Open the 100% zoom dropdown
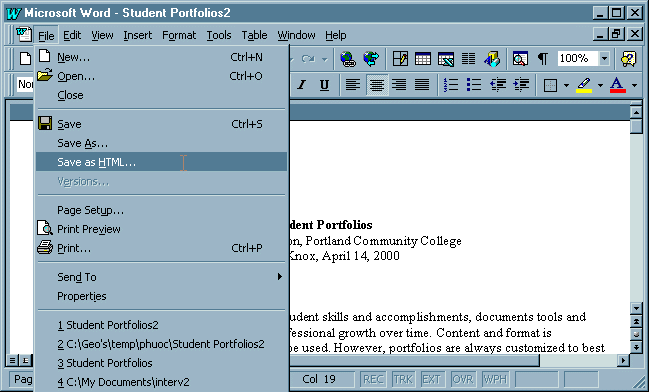The height and width of the screenshot is (392, 649). 604,59
